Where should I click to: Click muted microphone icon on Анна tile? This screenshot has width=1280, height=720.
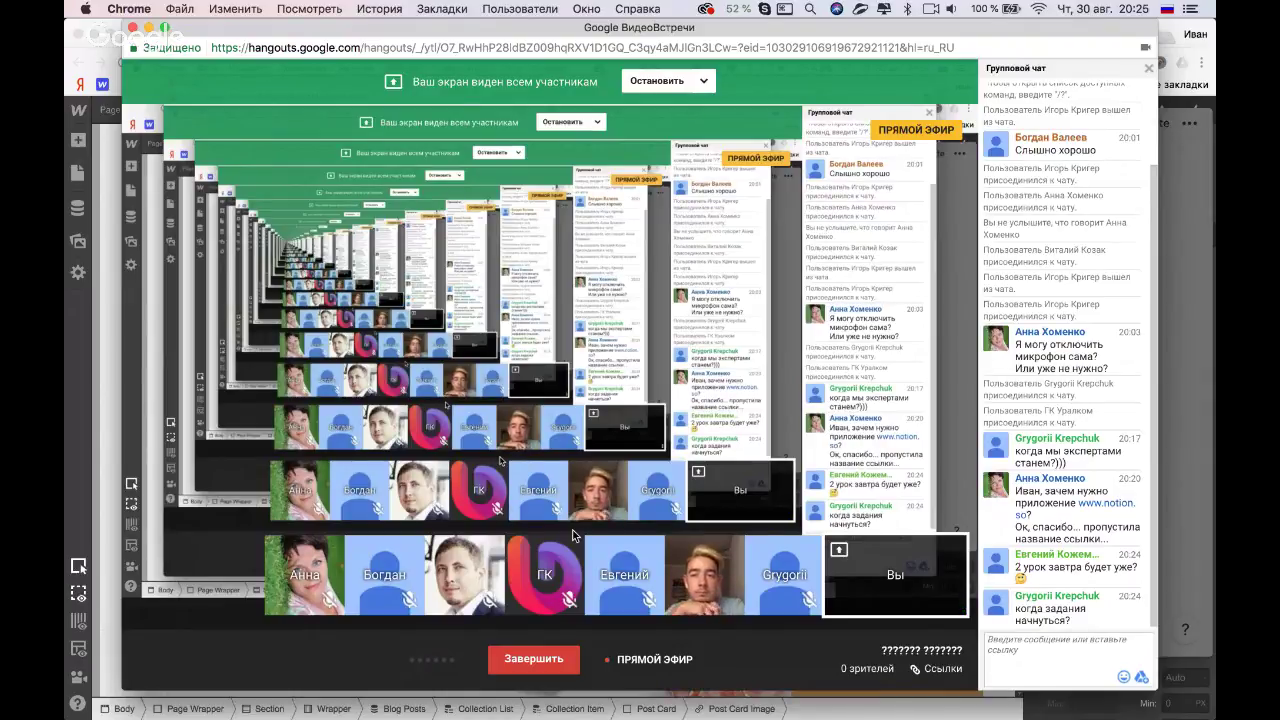pyautogui.click(x=329, y=599)
